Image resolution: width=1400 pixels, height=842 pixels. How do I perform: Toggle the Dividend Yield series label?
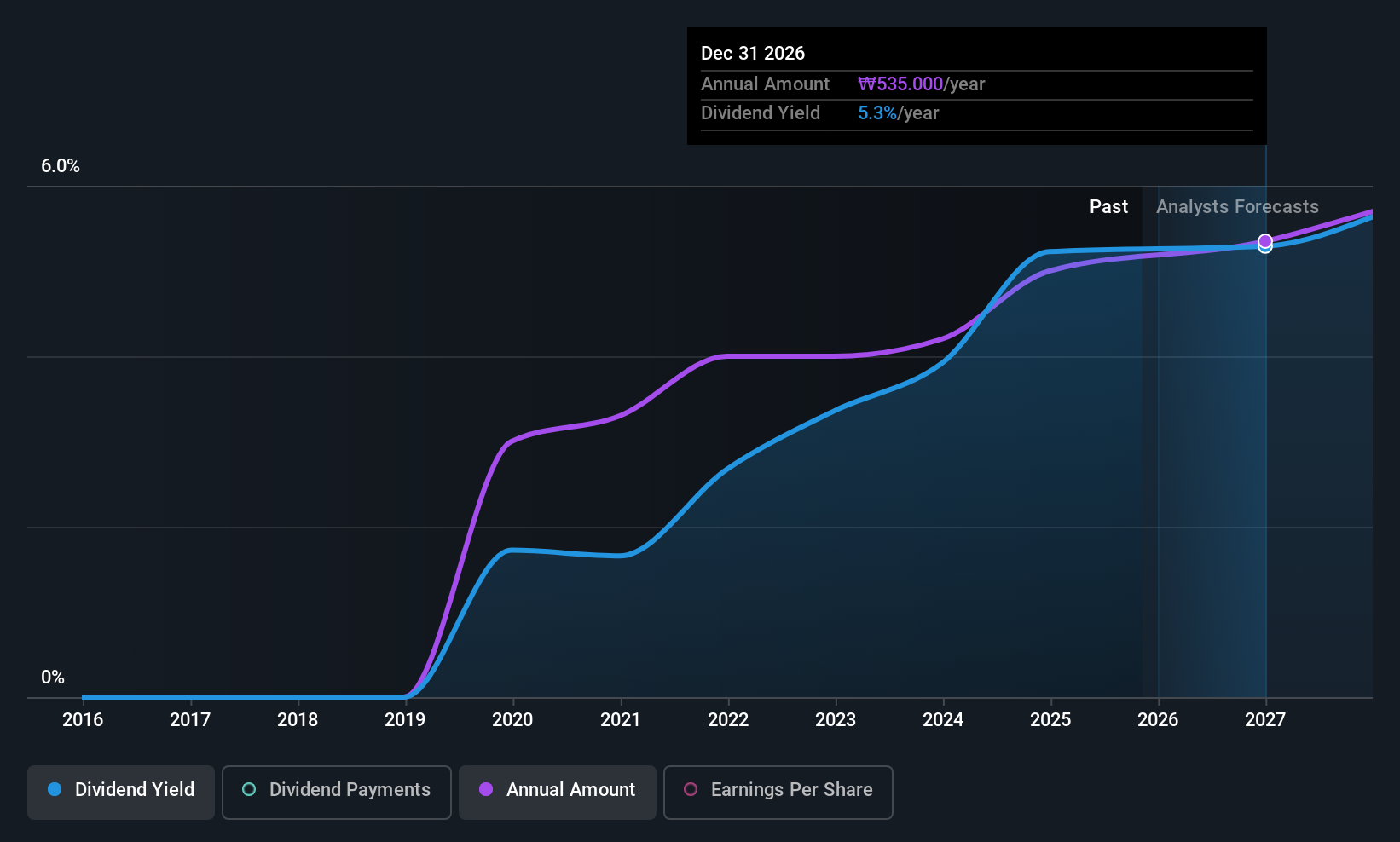click(x=135, y=789)
